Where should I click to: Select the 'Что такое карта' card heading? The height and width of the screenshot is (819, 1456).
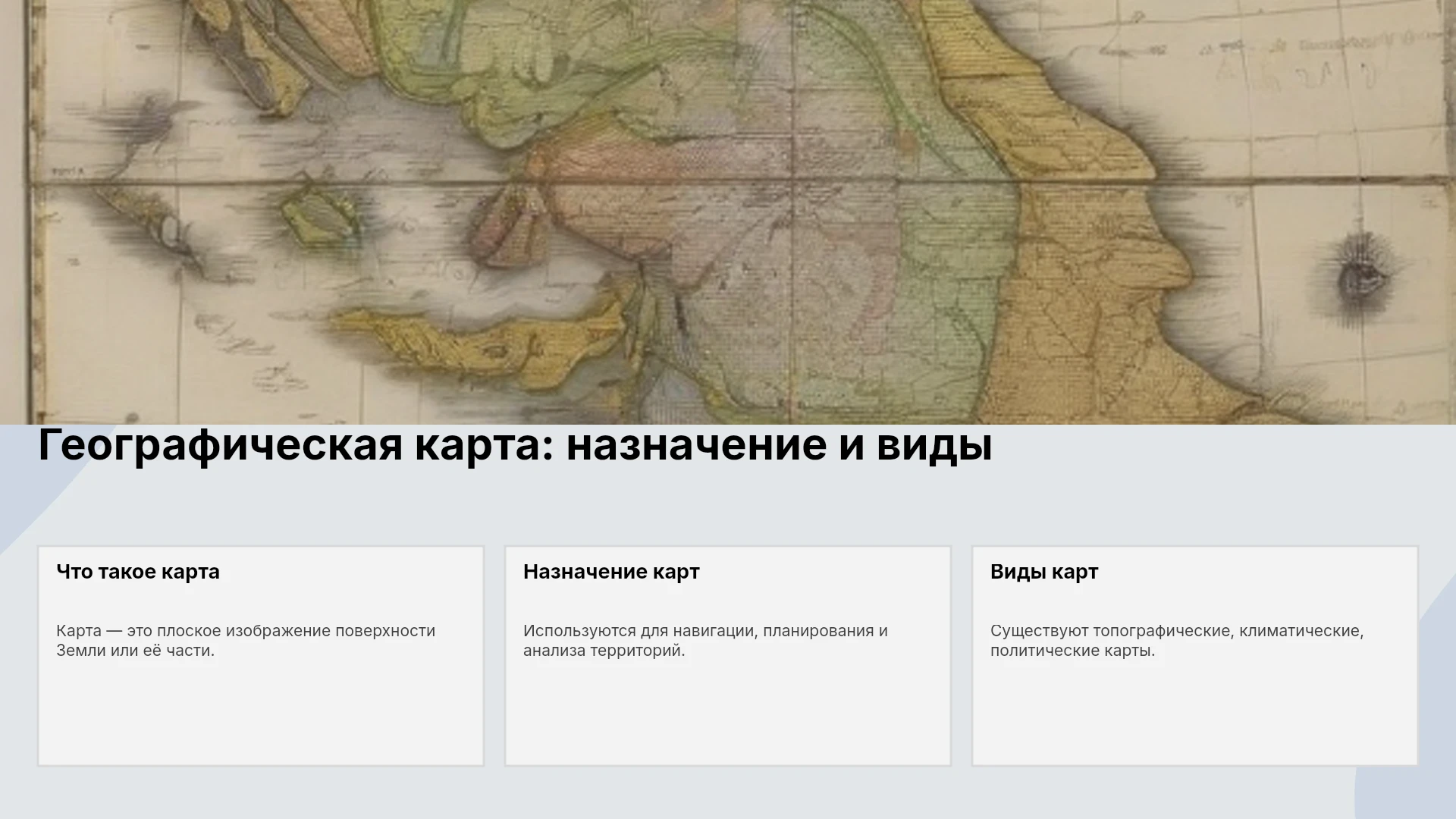(138, 572)
